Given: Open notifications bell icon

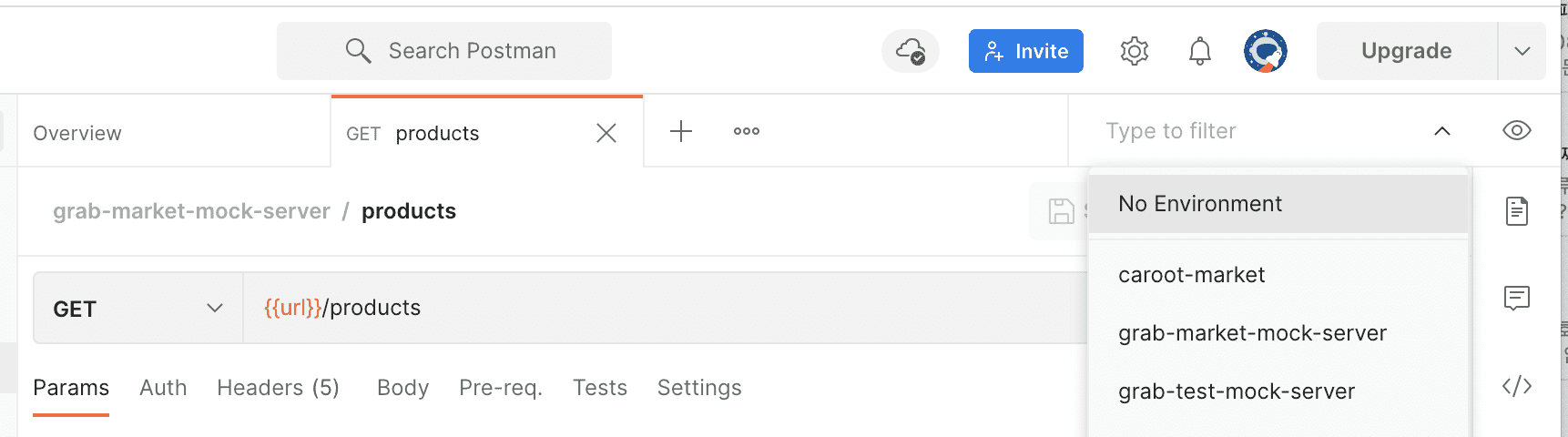Looking at the screenshot, I should pyautogui.click(x=1199, y=51).
